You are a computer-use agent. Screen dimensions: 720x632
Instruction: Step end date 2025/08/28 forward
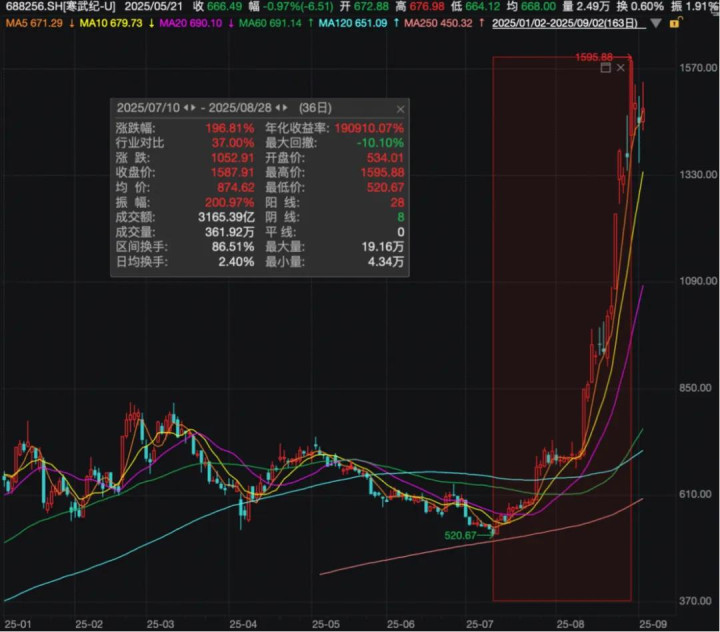285,108
